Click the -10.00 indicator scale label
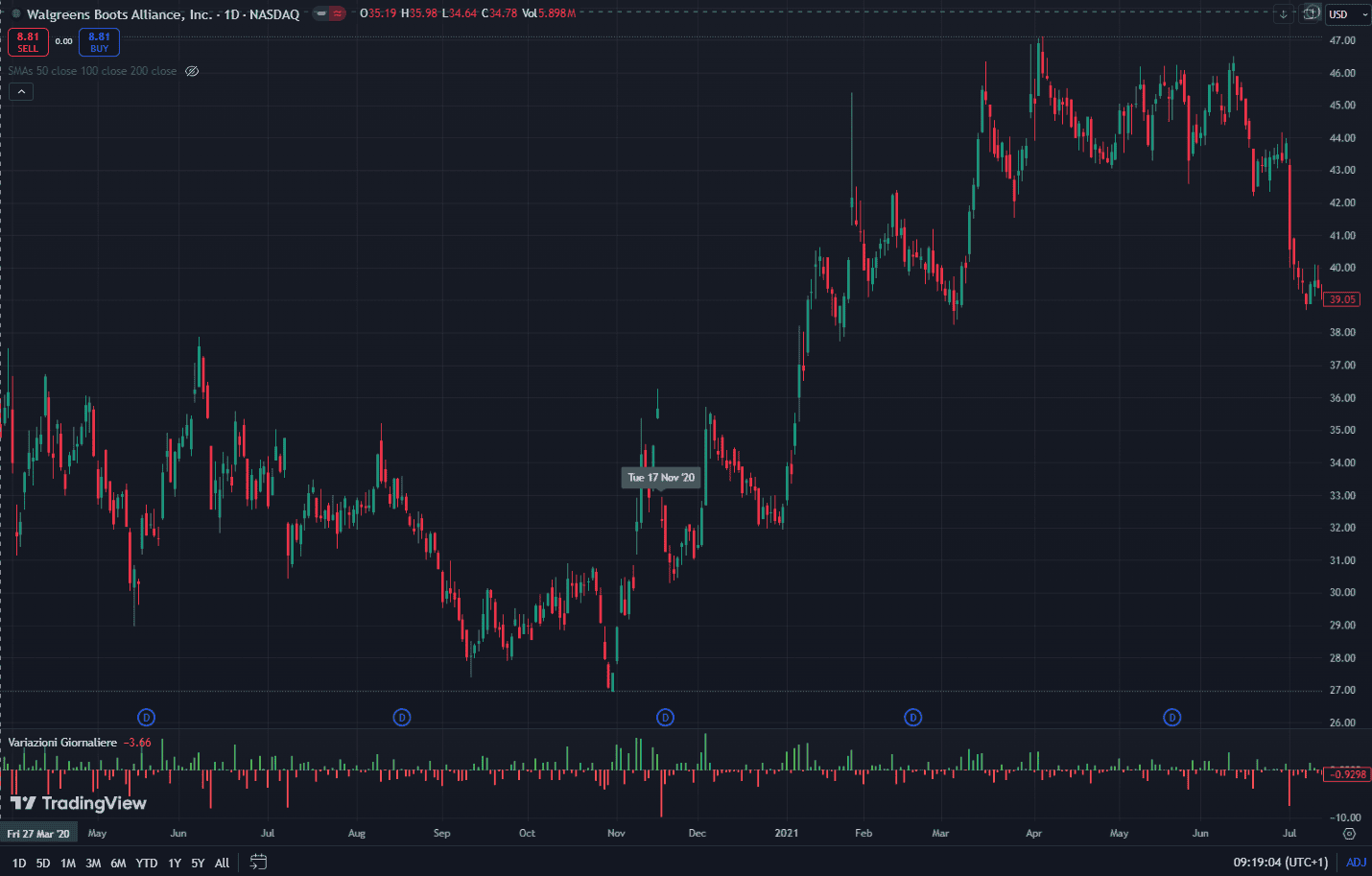This screenshot has height=876, width=1372. click(1344, 817)
